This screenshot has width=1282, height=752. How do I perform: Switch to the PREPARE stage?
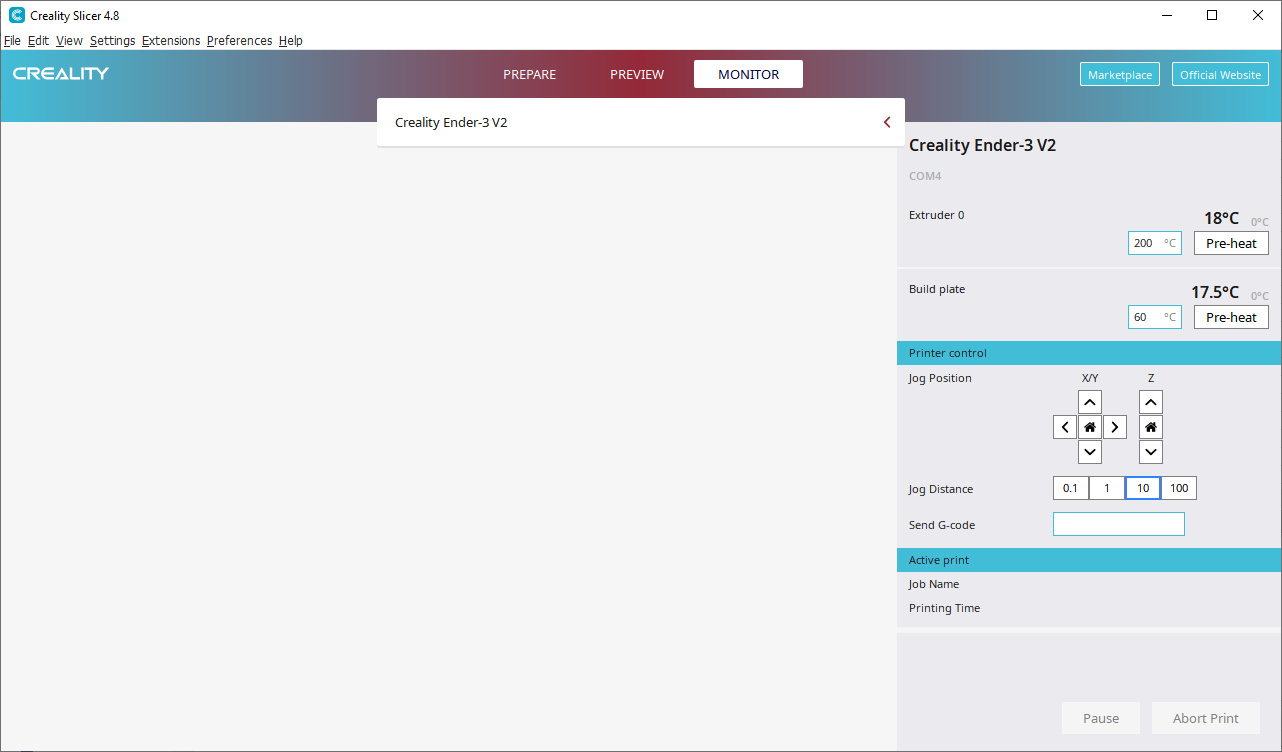pos(529,74)
